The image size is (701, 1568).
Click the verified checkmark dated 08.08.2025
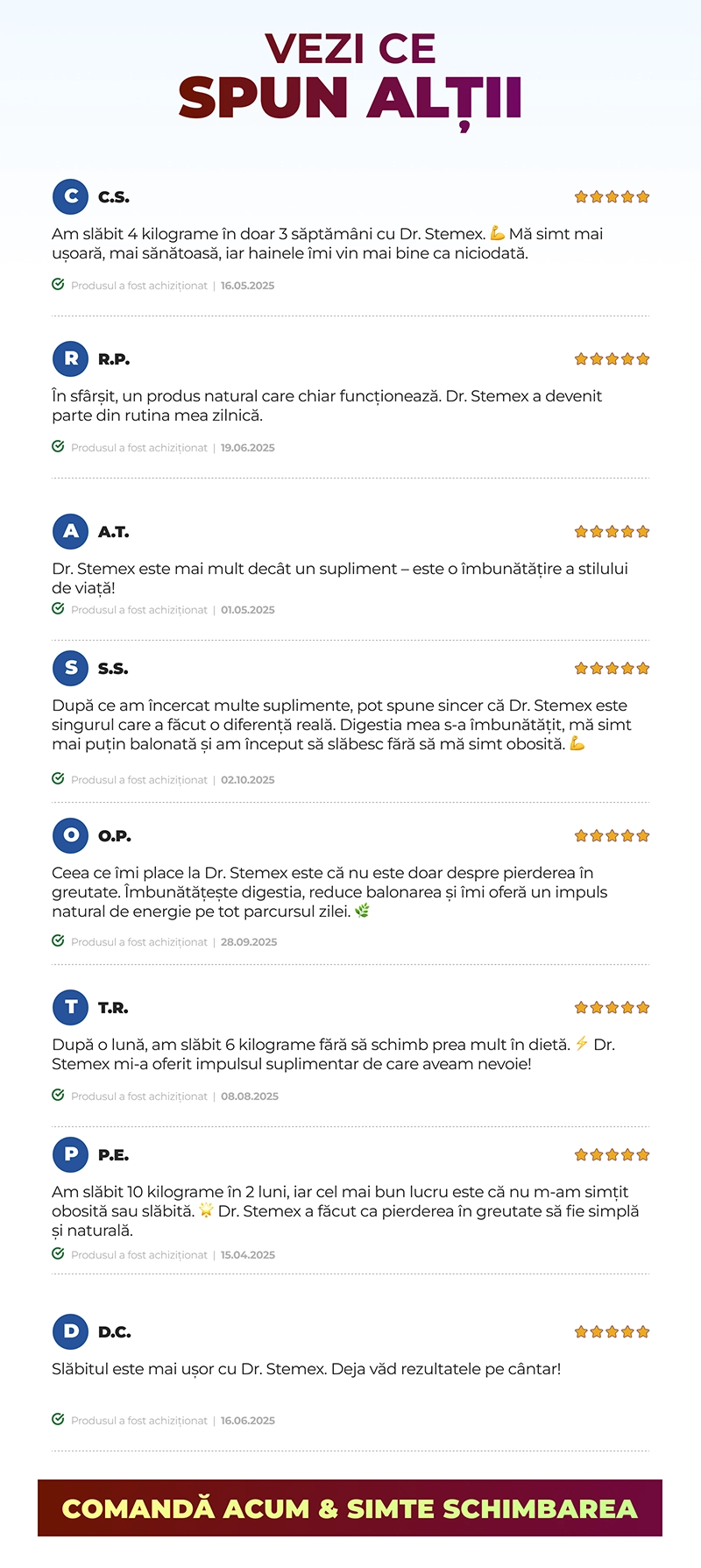[58, 1095]
